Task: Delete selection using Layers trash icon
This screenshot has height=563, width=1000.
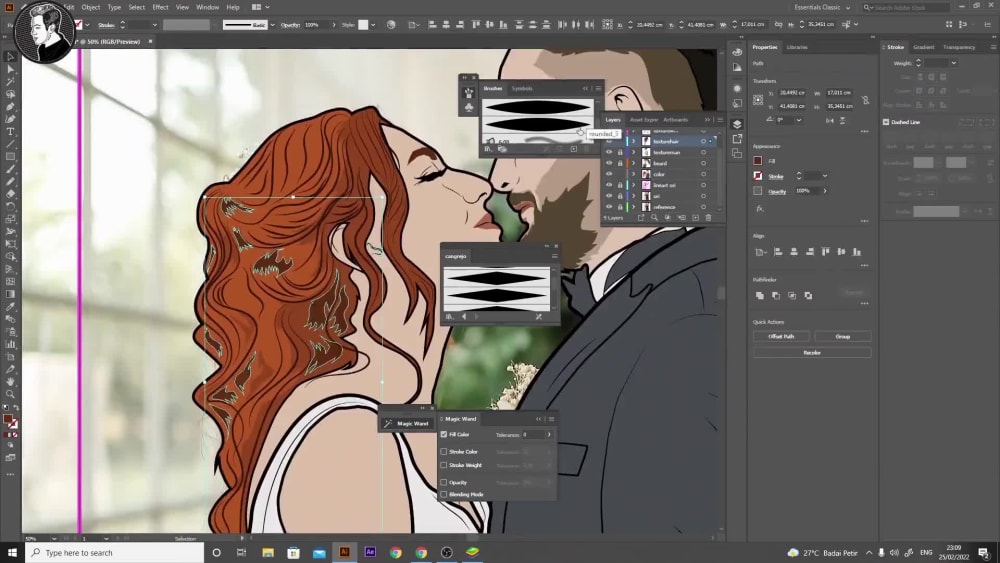Action: (708, 218)
